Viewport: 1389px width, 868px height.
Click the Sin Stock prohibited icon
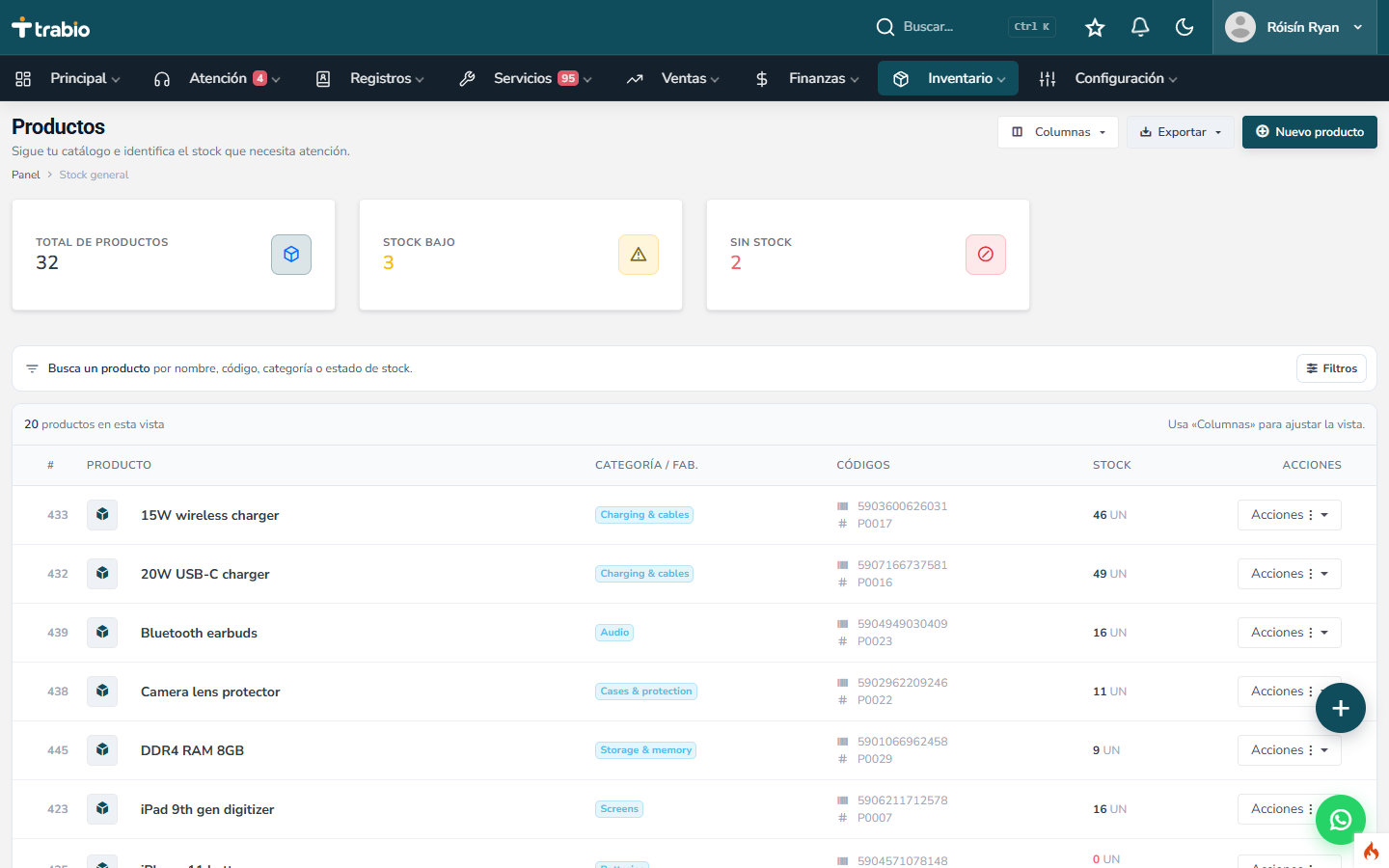tap(986, 255)
